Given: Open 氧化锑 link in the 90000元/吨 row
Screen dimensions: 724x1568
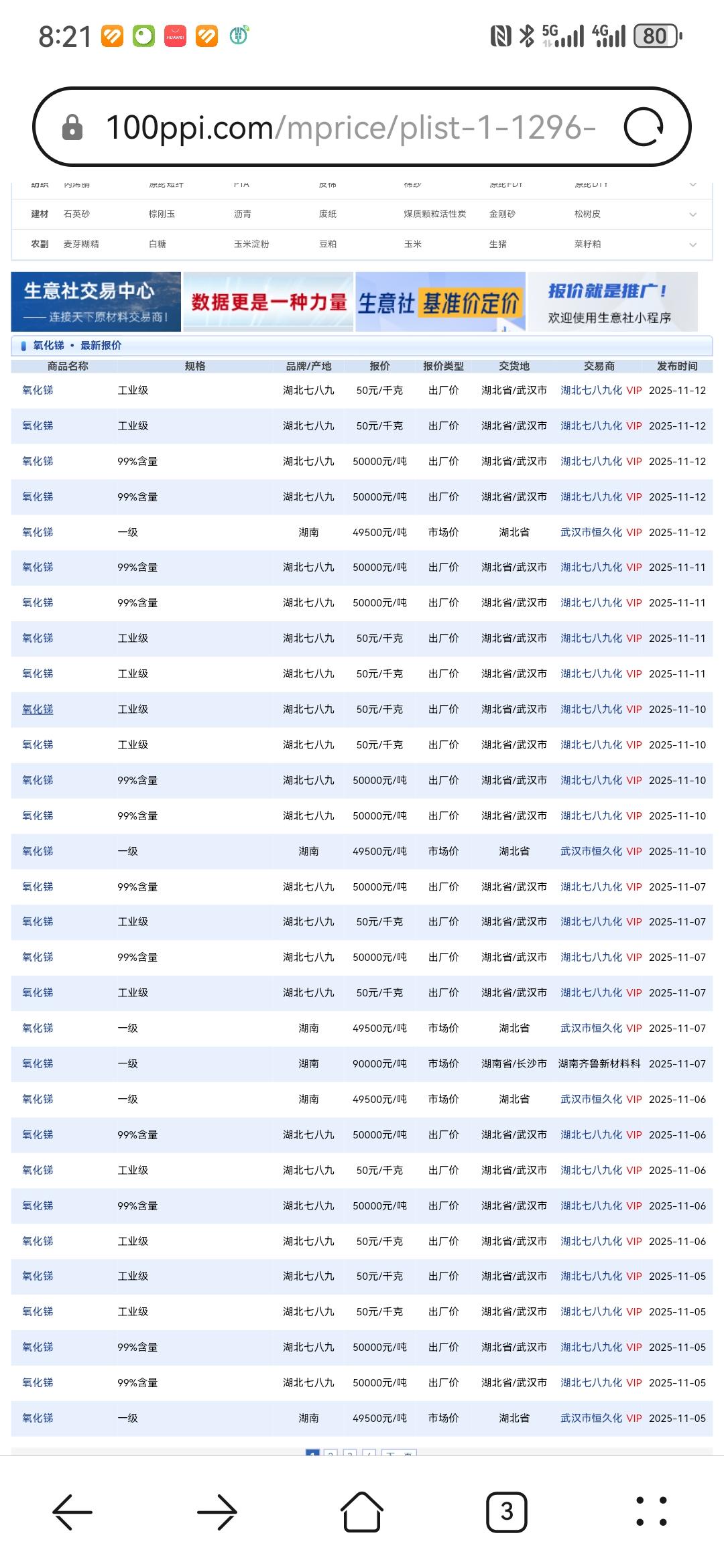Looking at the screenshot, I should click(38, 1063).
